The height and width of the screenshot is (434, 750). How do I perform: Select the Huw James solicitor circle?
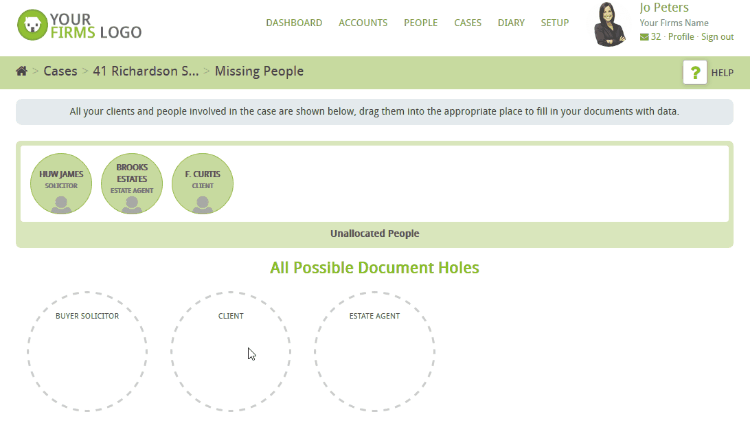point(61,183)
